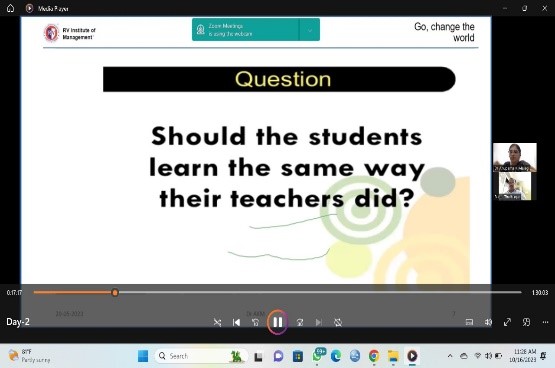Toggle shuffle mode in Media Player
555x368 pixels.
point(217,322)
